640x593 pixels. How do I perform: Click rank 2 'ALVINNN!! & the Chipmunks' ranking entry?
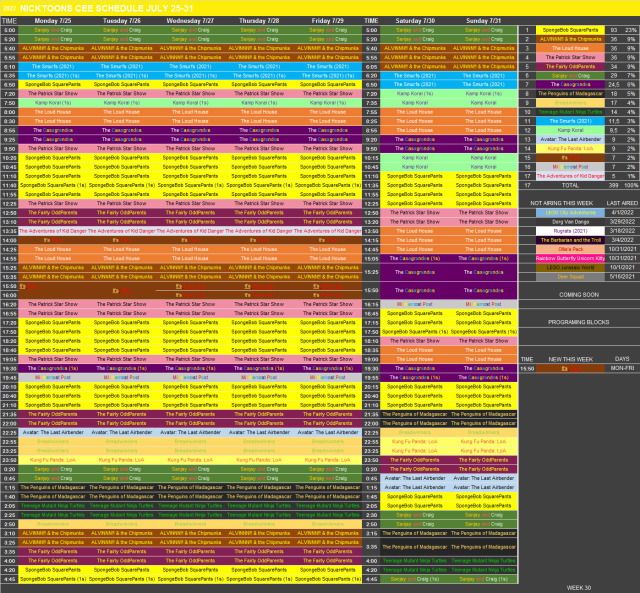[x=570, y=39]
